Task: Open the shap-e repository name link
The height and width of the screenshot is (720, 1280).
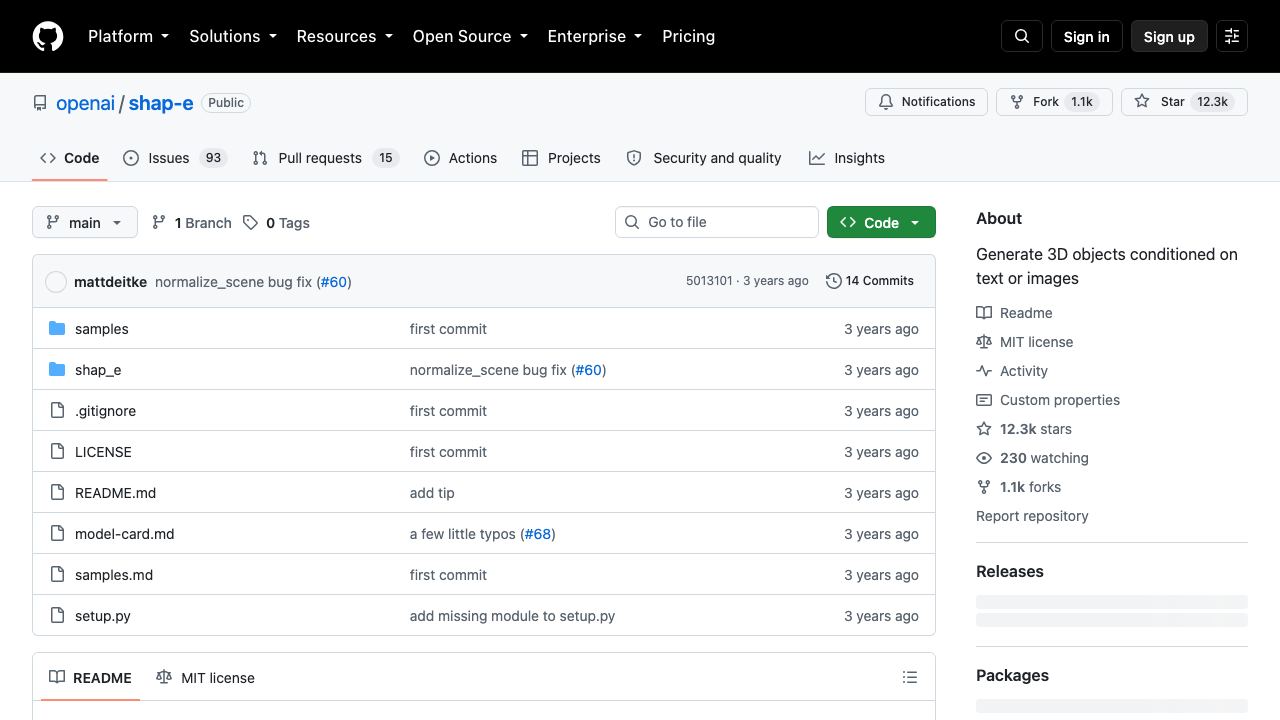Action: (x=161, y=103)
